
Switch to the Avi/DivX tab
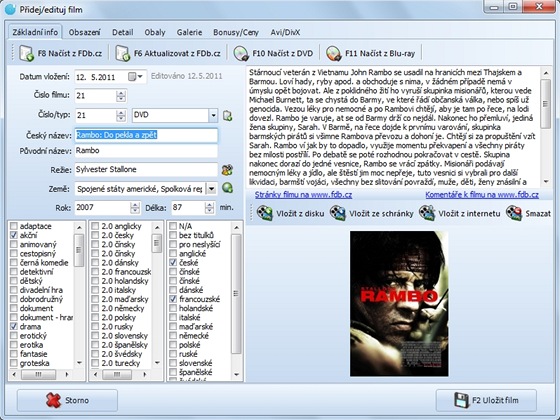285,32
